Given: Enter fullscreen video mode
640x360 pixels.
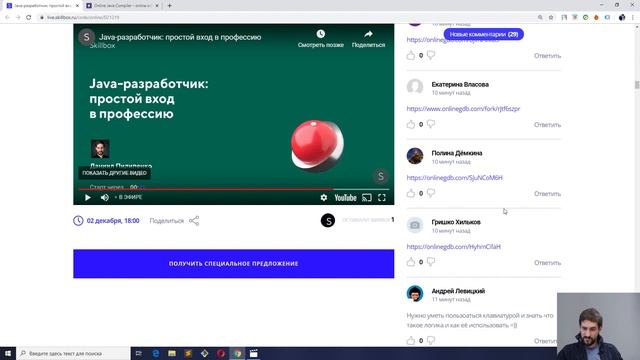Looking at the screenshot, I should [x=382, y=198].
